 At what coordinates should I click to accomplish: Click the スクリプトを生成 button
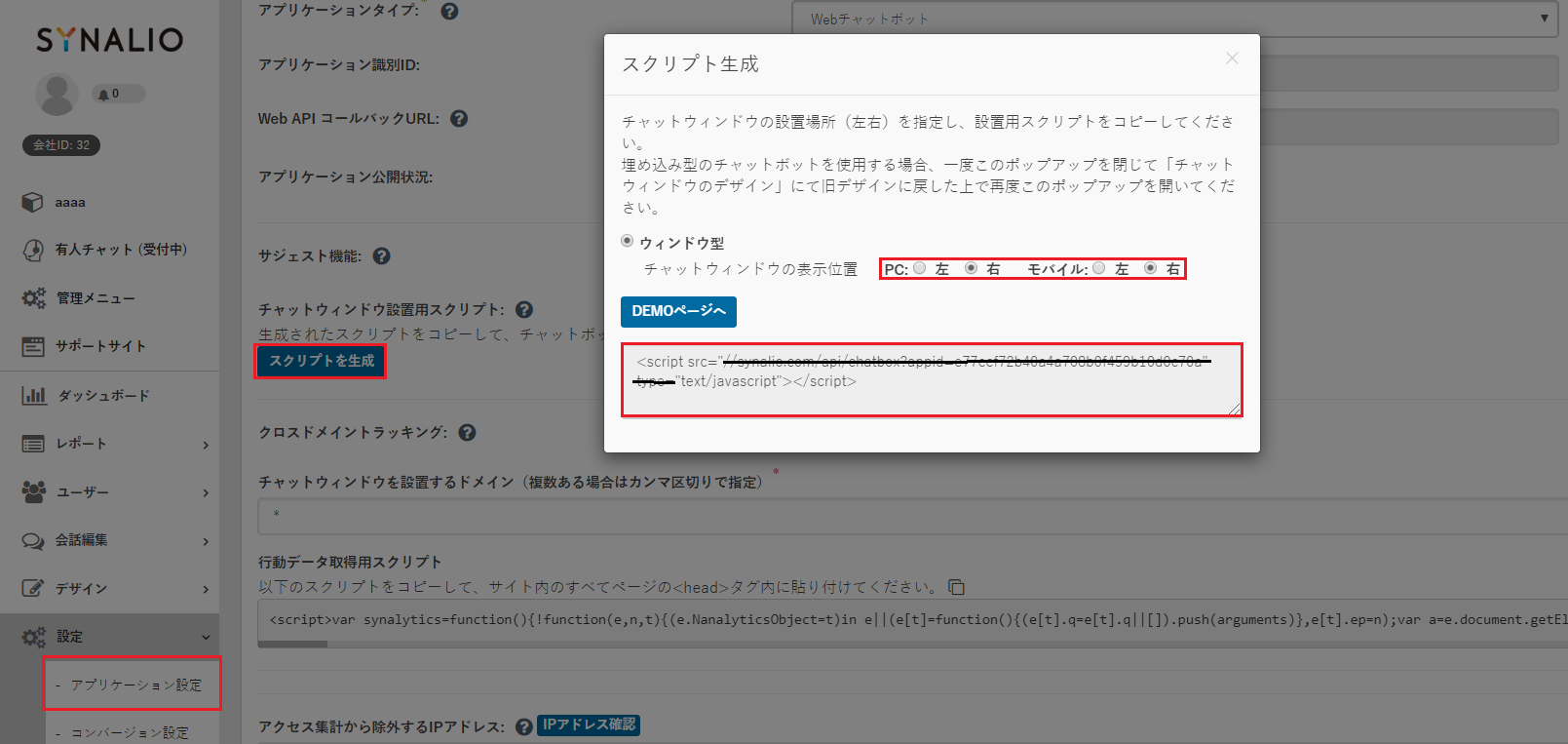321,361
